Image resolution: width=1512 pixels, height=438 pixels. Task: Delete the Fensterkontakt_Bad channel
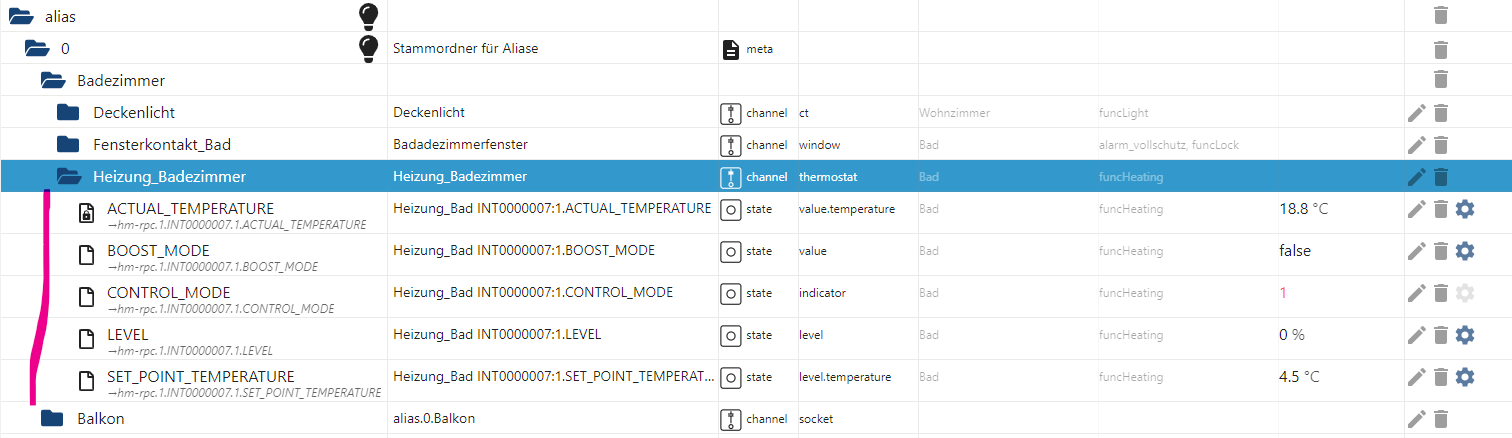point(1440,145)
